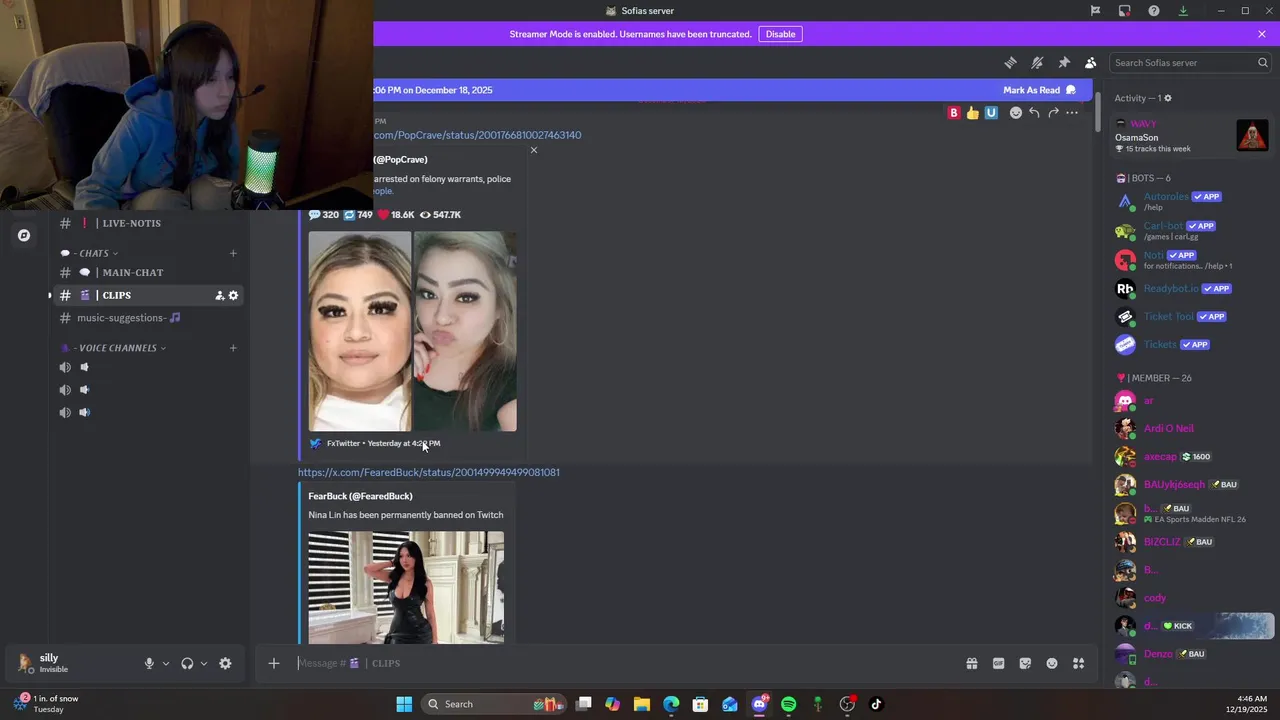Toggle the headphones deafen button
Viewport: 1280px width, 720px height.
click(187, 663)
